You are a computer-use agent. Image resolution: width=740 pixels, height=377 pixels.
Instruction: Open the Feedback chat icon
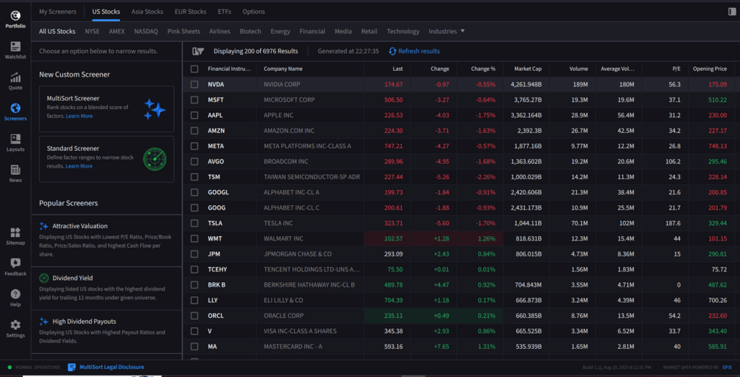[x=15, y=263]
